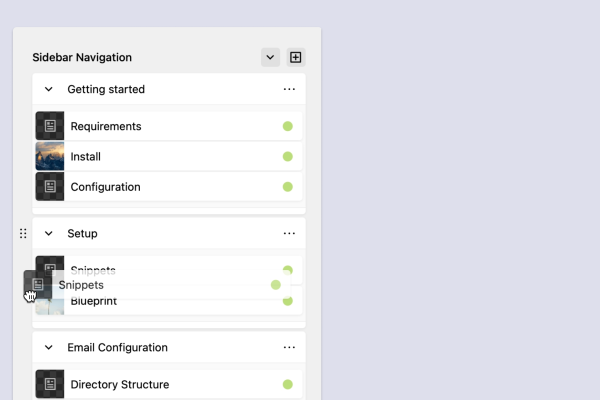Click the Install thumbnail image
Screen dimensions: 600x400
click(50, 156)
